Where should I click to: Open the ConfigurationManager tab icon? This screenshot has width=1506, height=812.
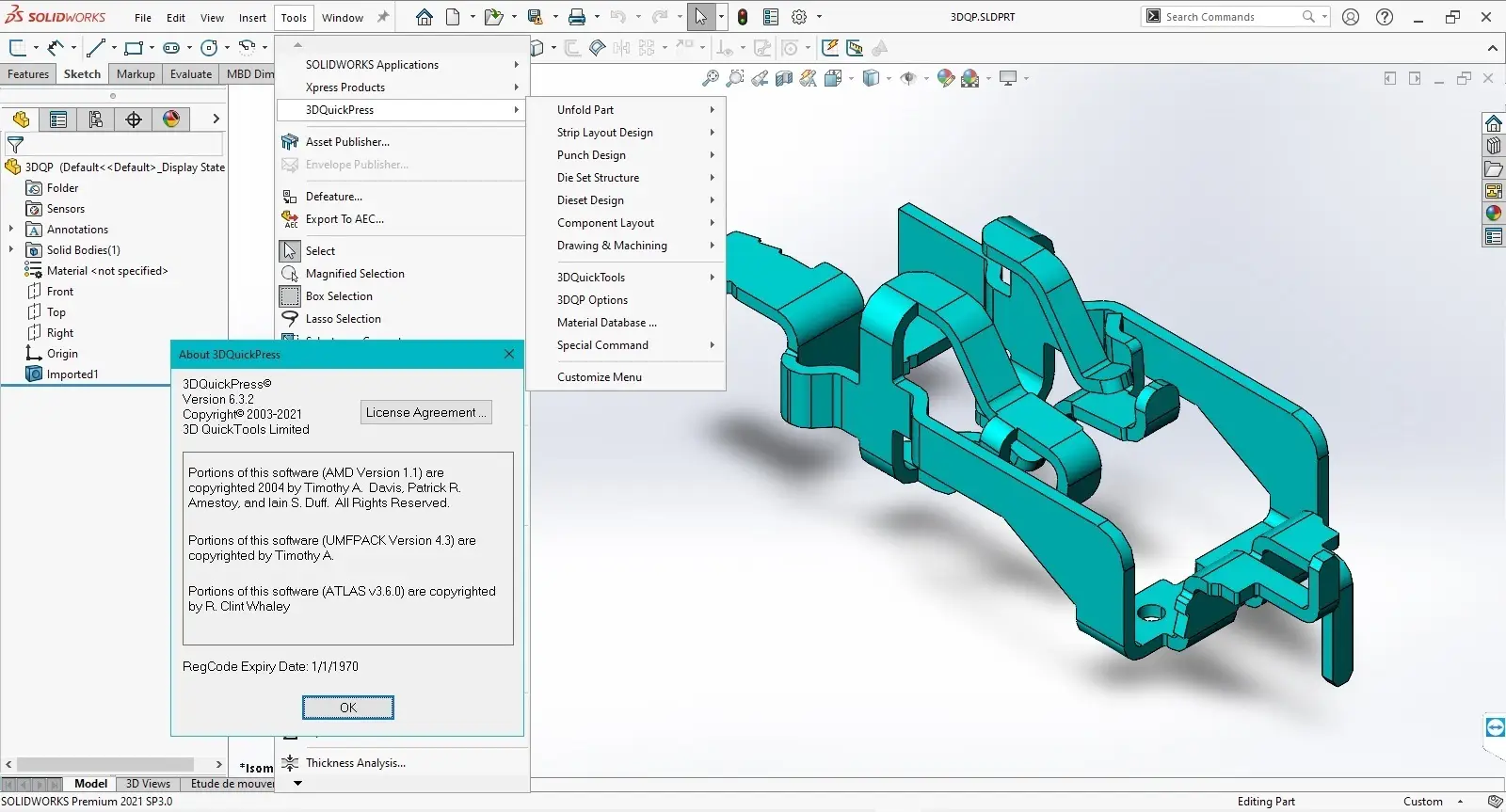[x=96, y=119]
